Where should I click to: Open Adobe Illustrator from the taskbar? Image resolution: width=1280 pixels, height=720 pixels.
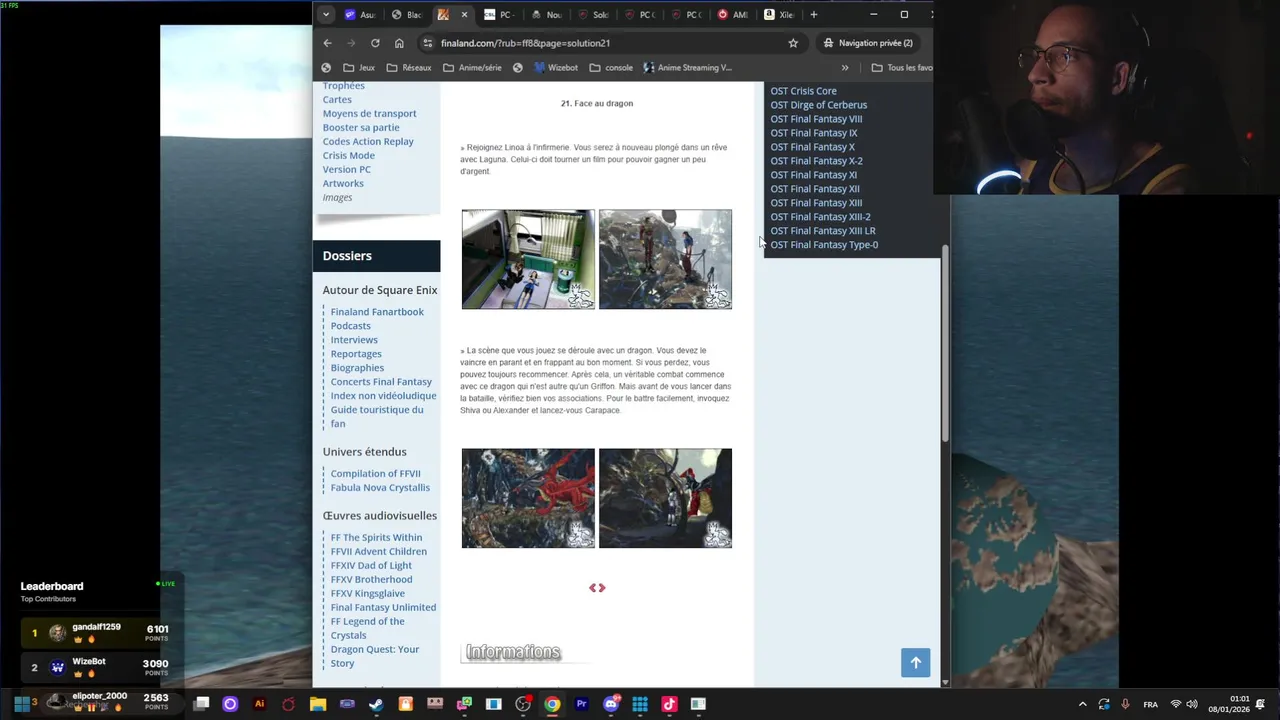pos(259,704)
